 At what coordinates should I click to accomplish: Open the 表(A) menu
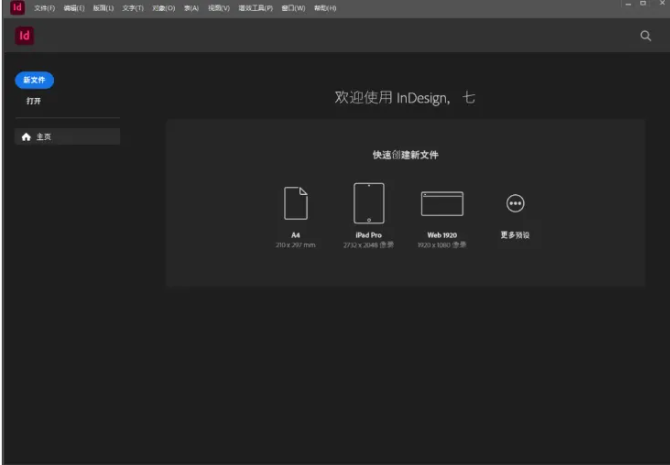click(191, 8)
